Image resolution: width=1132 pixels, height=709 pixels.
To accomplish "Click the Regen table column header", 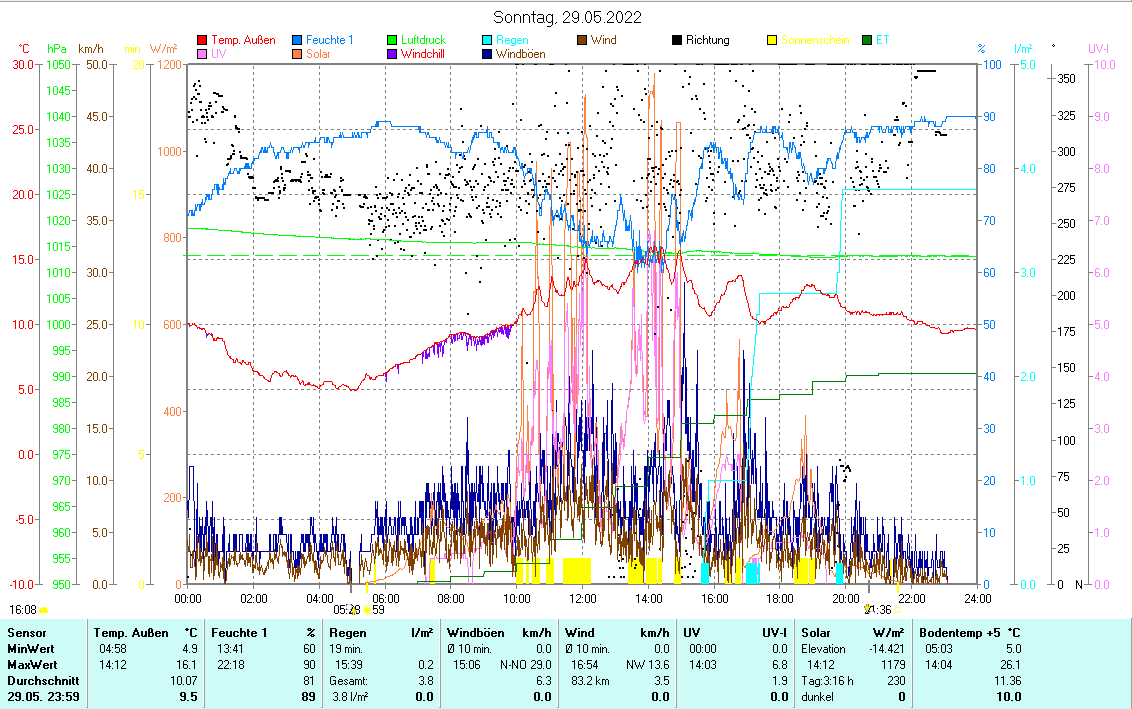I will pyautogui.click(x=348, y=633).
